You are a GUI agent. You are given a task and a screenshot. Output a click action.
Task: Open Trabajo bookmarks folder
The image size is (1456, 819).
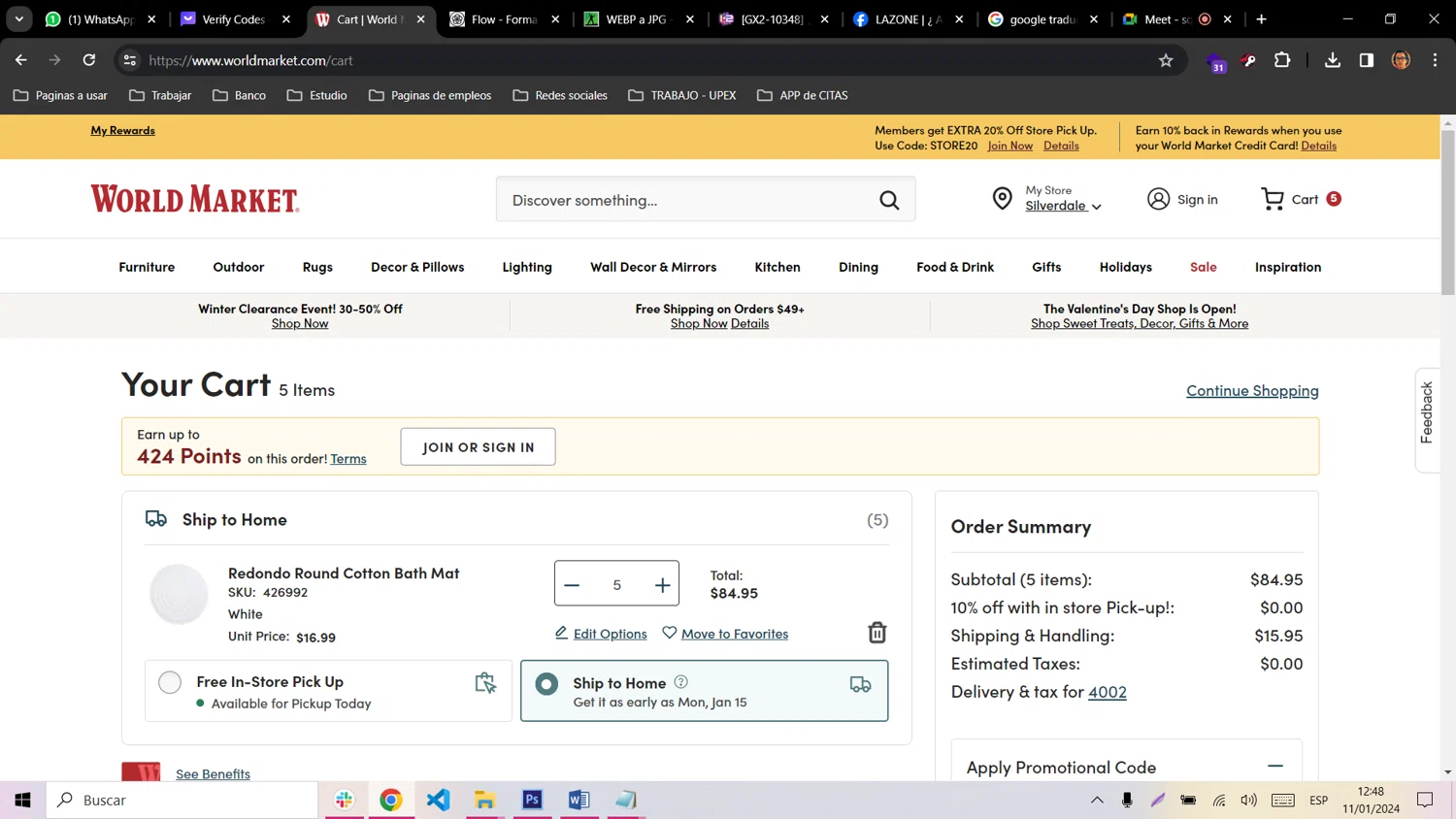(160, 95)
